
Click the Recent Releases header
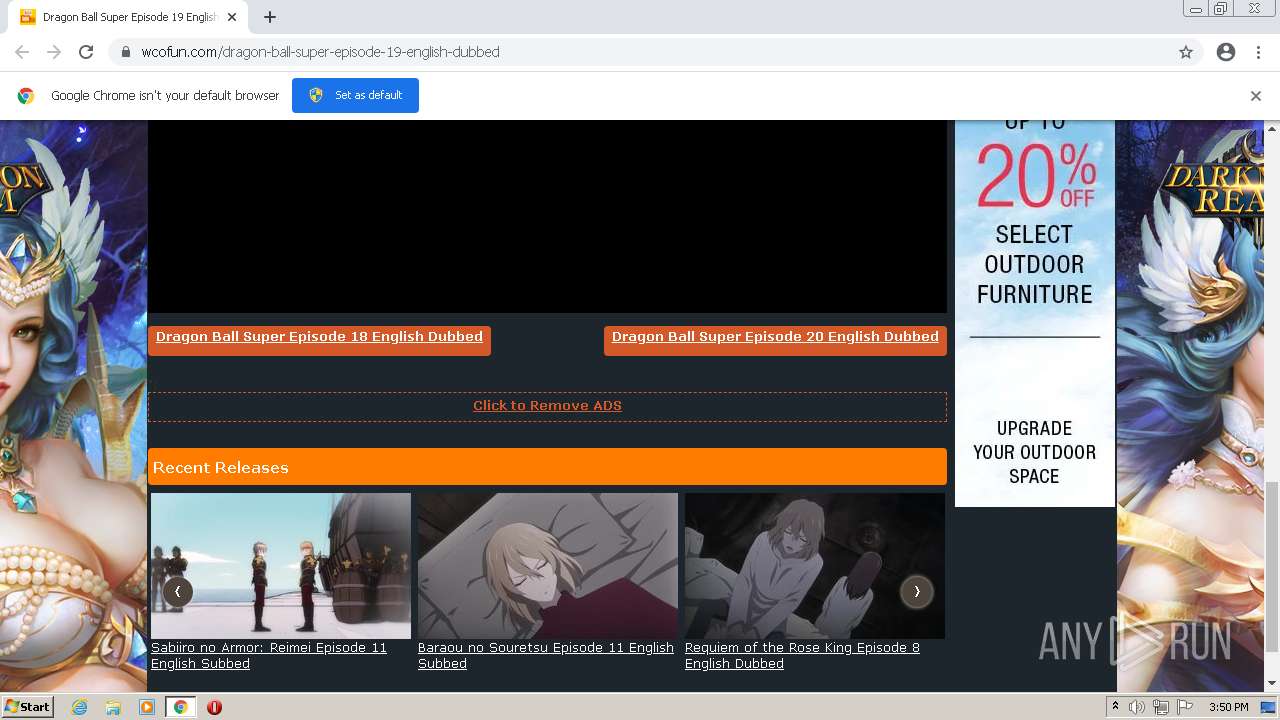click(x=547, y=467)
